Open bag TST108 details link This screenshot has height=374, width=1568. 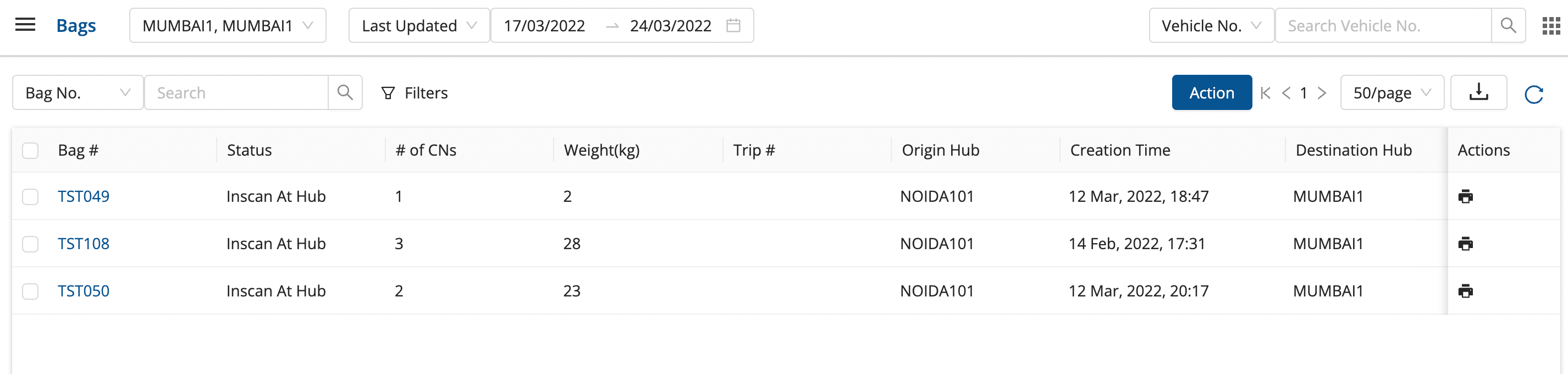coord(84,244)
